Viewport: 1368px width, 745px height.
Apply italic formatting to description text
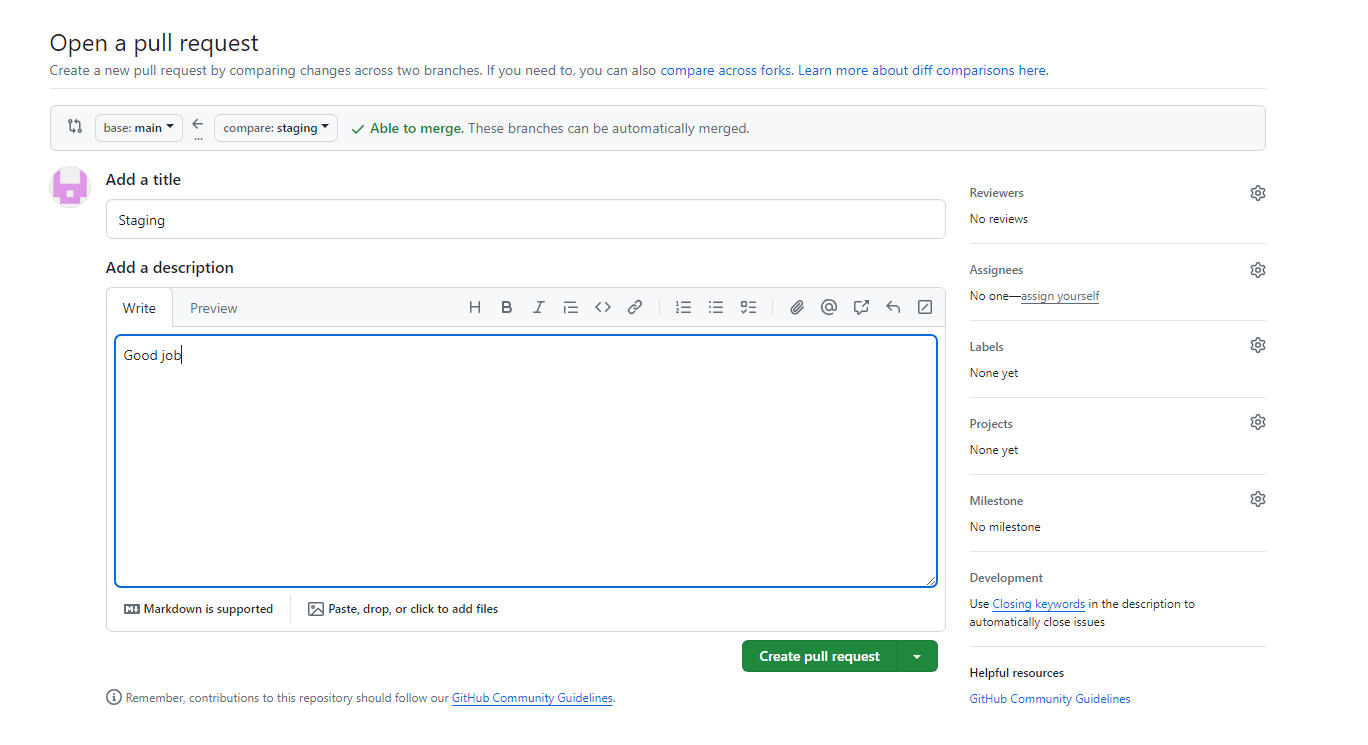click(539, 308)
